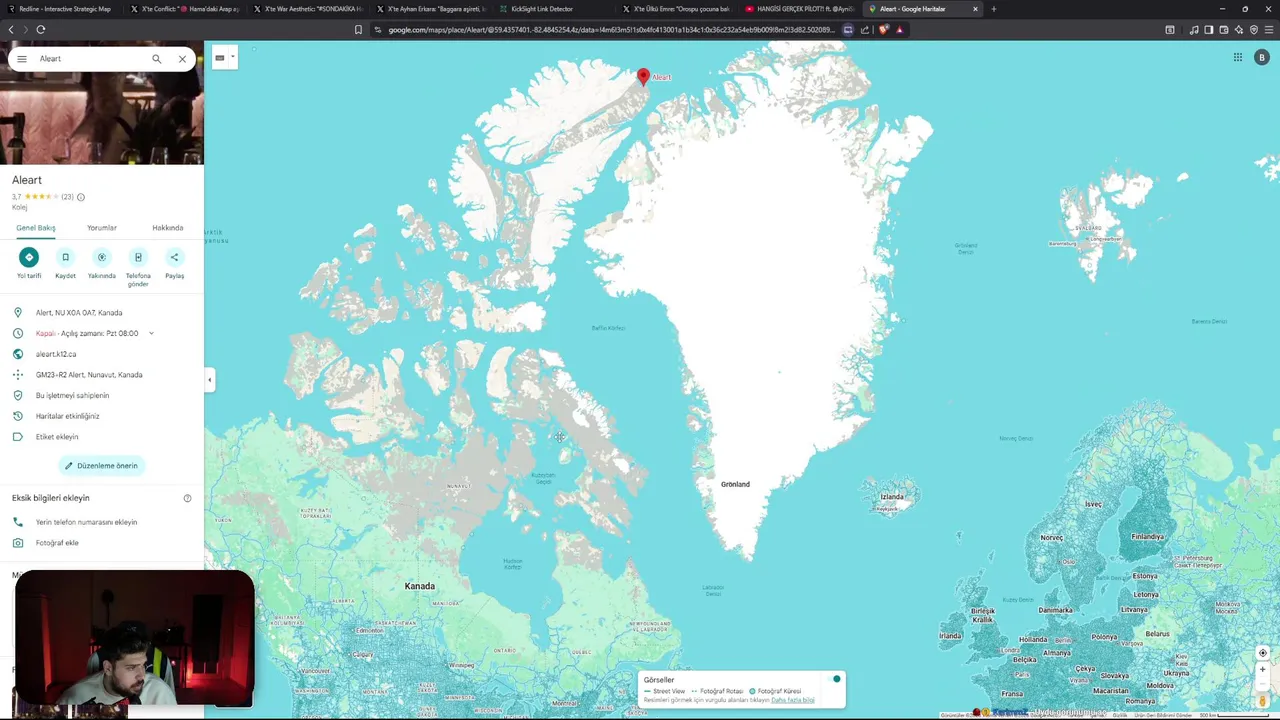
Task: Click the Yakınında nearby icon
Action: coord(101,257)
